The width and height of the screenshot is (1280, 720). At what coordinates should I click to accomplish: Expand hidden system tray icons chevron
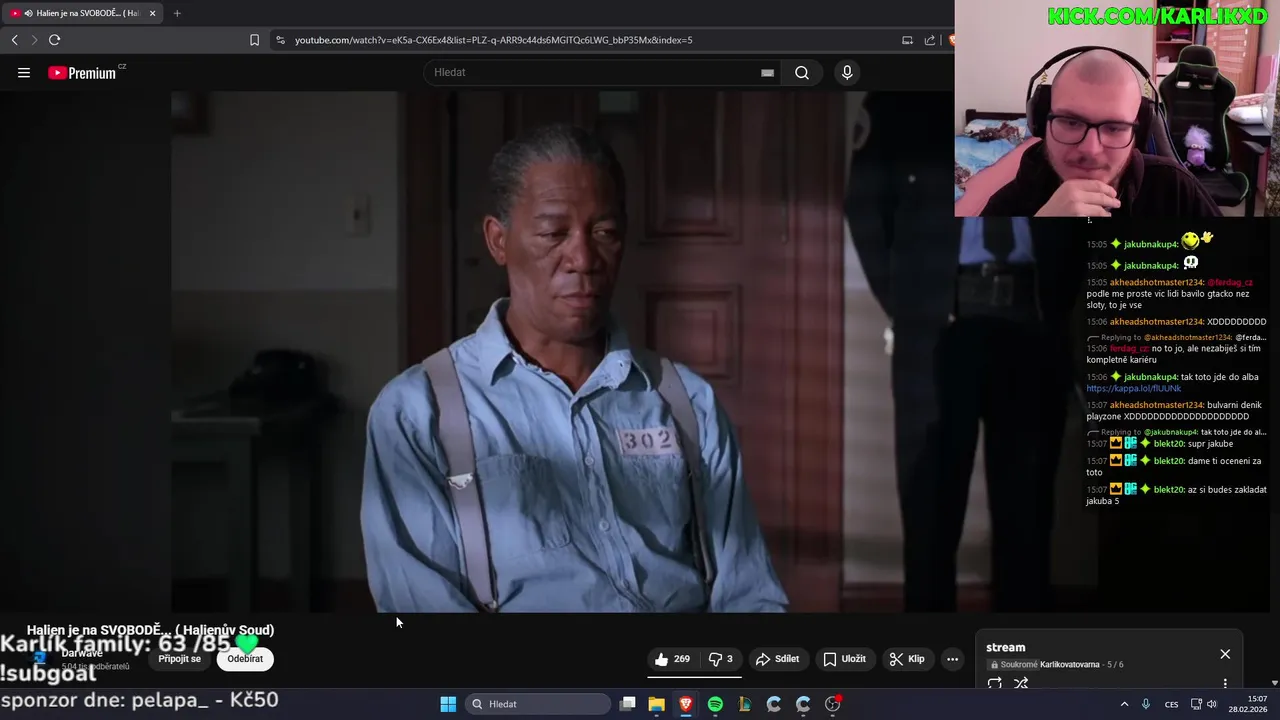1124,704
